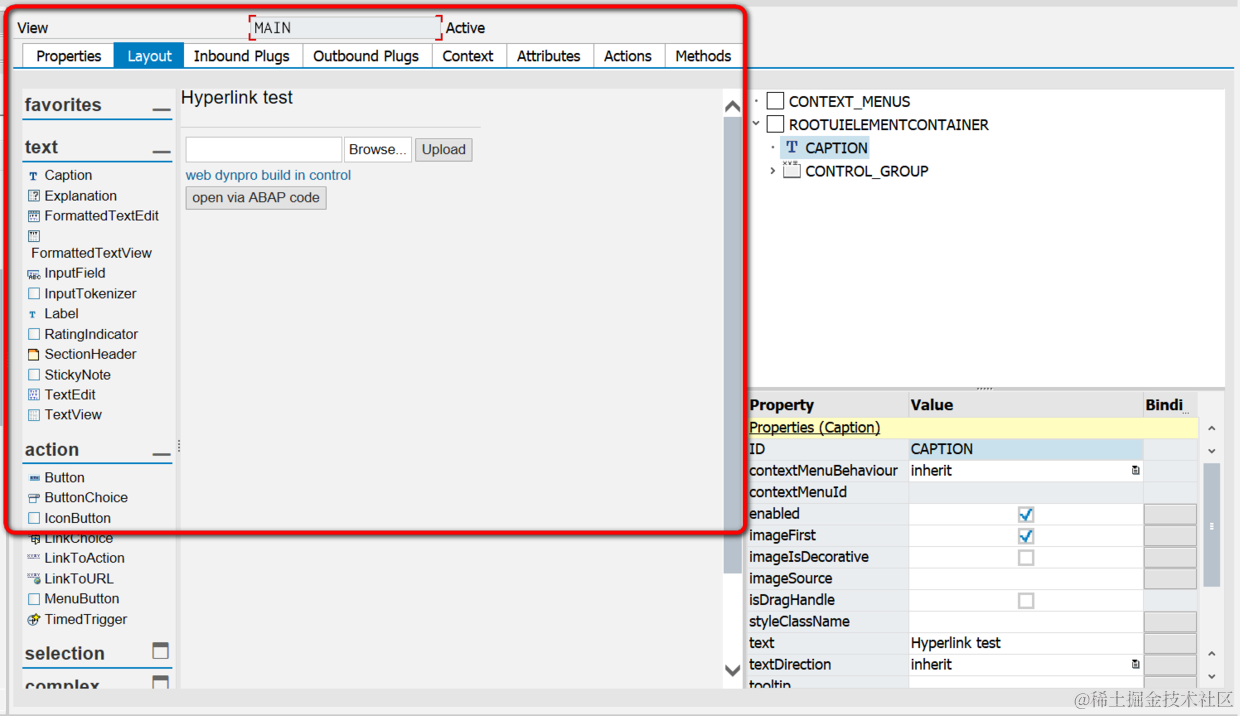Pick the MenuButton element icon

pos(34,599)
